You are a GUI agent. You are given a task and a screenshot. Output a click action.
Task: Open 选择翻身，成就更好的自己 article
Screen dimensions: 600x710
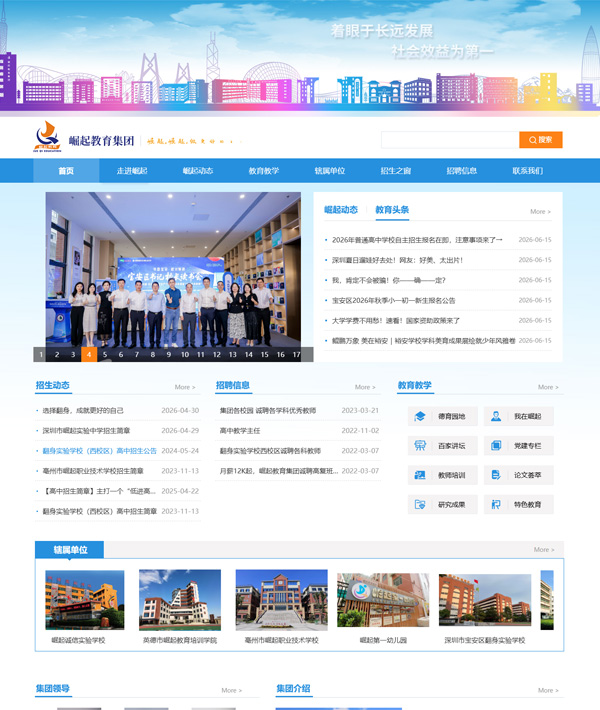pyautogui.click(x=83, y=410)
